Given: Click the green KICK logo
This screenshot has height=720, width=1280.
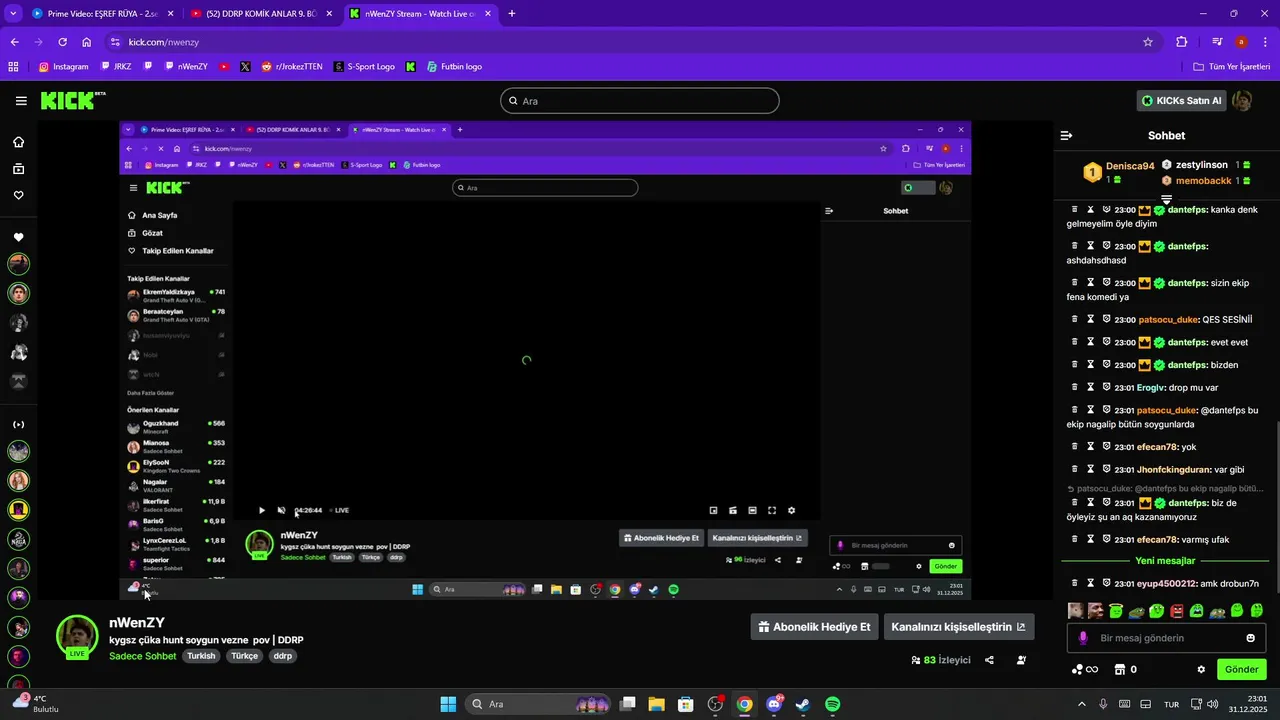Looking at the screenshot, I should click(x=73, y=101).
